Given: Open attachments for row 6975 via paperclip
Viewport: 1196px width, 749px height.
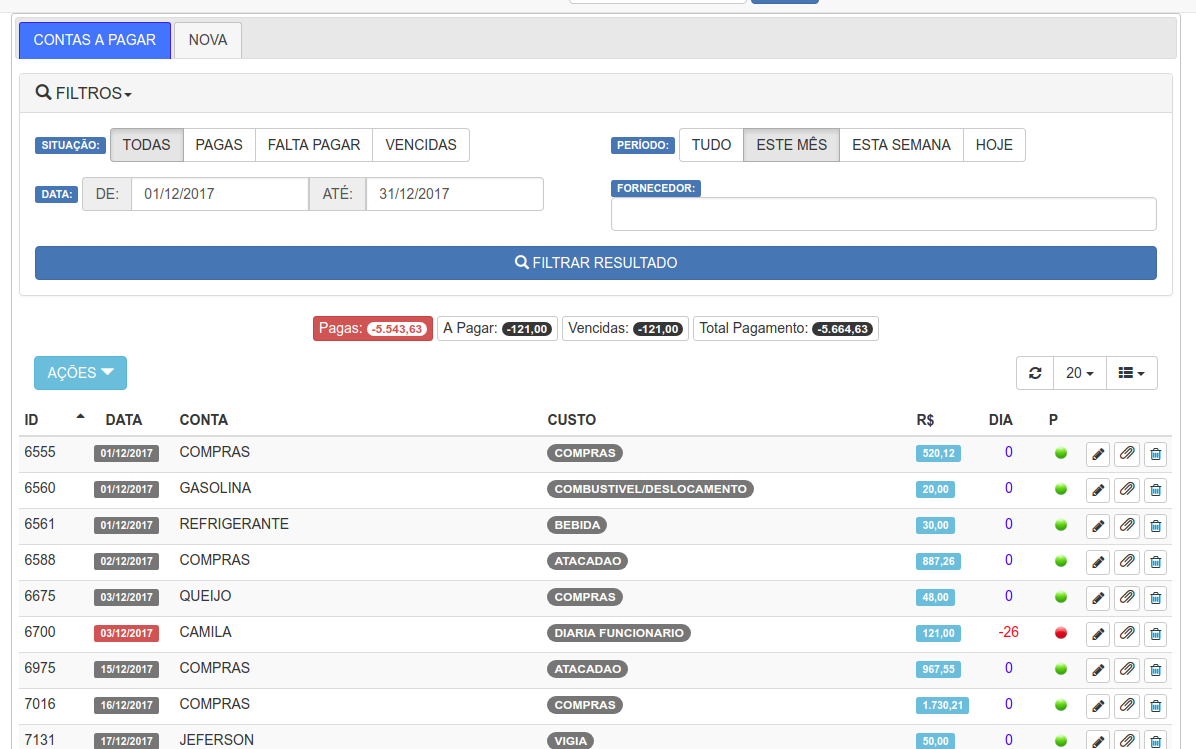Looking at the screenshot, I should point(1127,670).
